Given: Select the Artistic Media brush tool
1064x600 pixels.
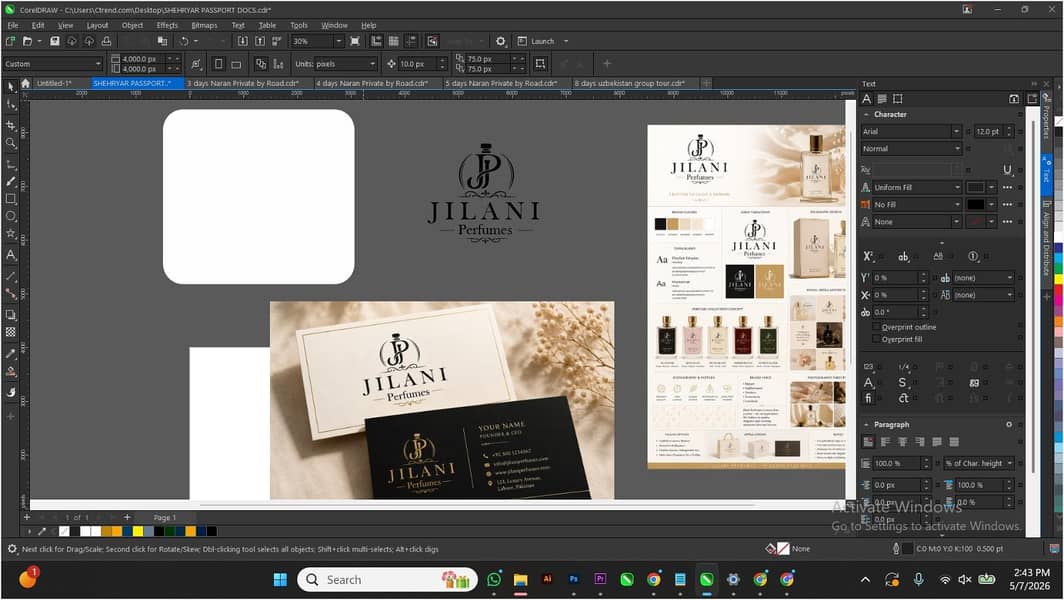Looking at the screenshot, I should [x=10, y=182].
